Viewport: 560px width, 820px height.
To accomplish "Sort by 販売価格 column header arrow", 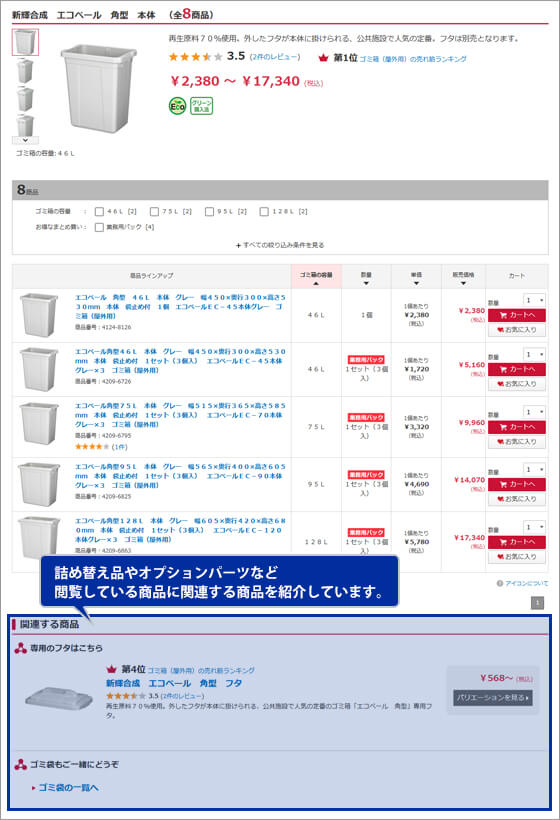I will pos(463,283).
